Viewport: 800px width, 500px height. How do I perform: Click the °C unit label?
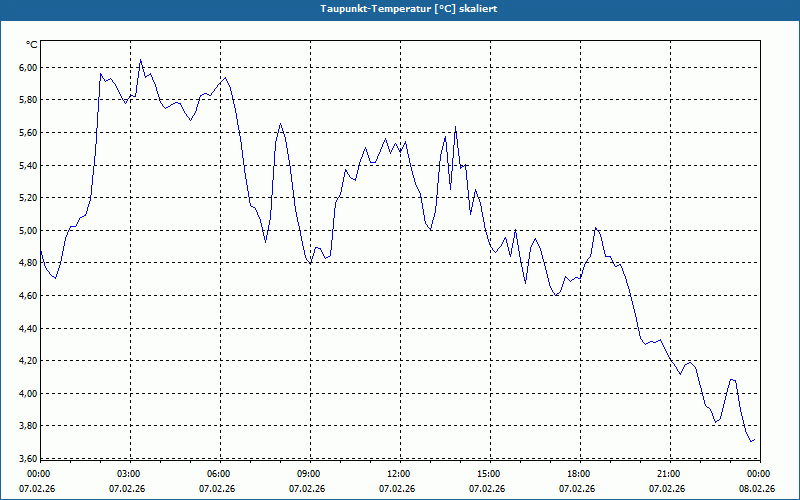pyautogui.click(x=32, y=45)
